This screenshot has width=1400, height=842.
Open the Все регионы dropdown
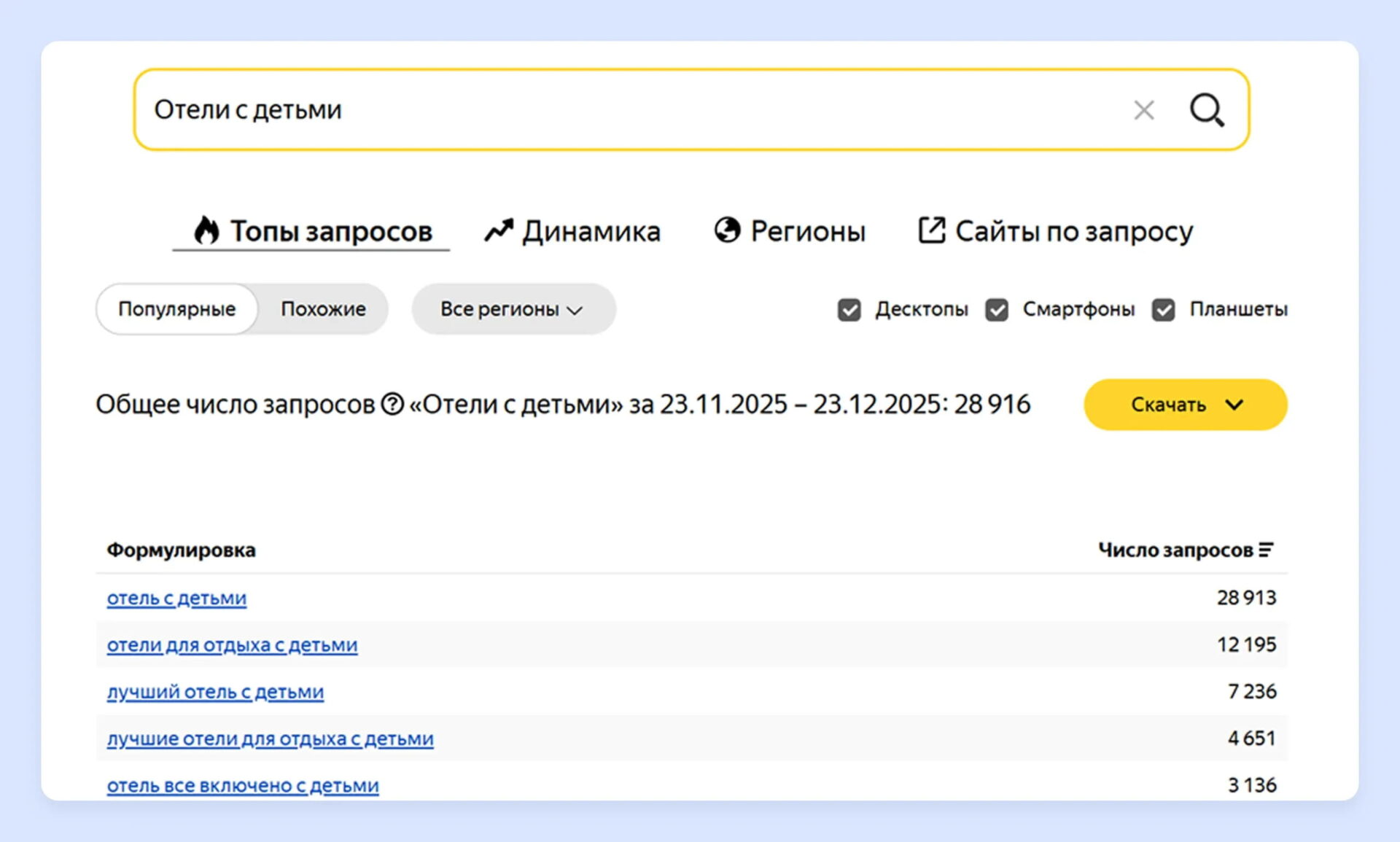[513, 309]
